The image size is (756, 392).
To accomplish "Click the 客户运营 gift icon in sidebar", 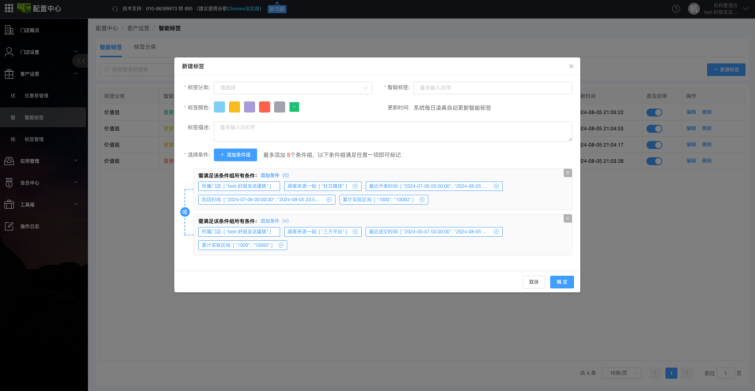I will pyautogui.click(x=9, y=74).
